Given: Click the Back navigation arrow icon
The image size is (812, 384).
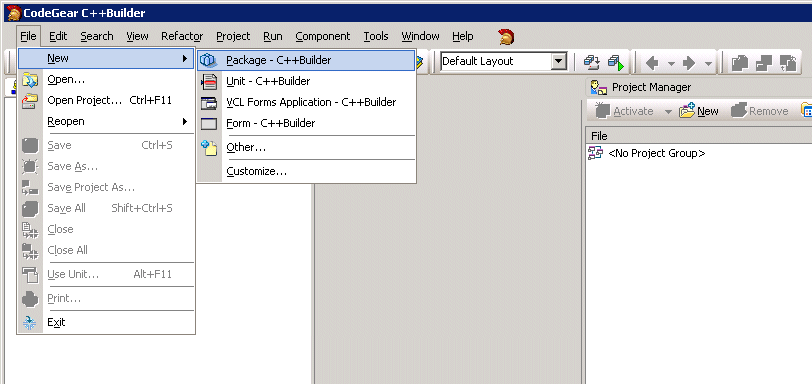Looking at the screenshot, I should (652, 63).
